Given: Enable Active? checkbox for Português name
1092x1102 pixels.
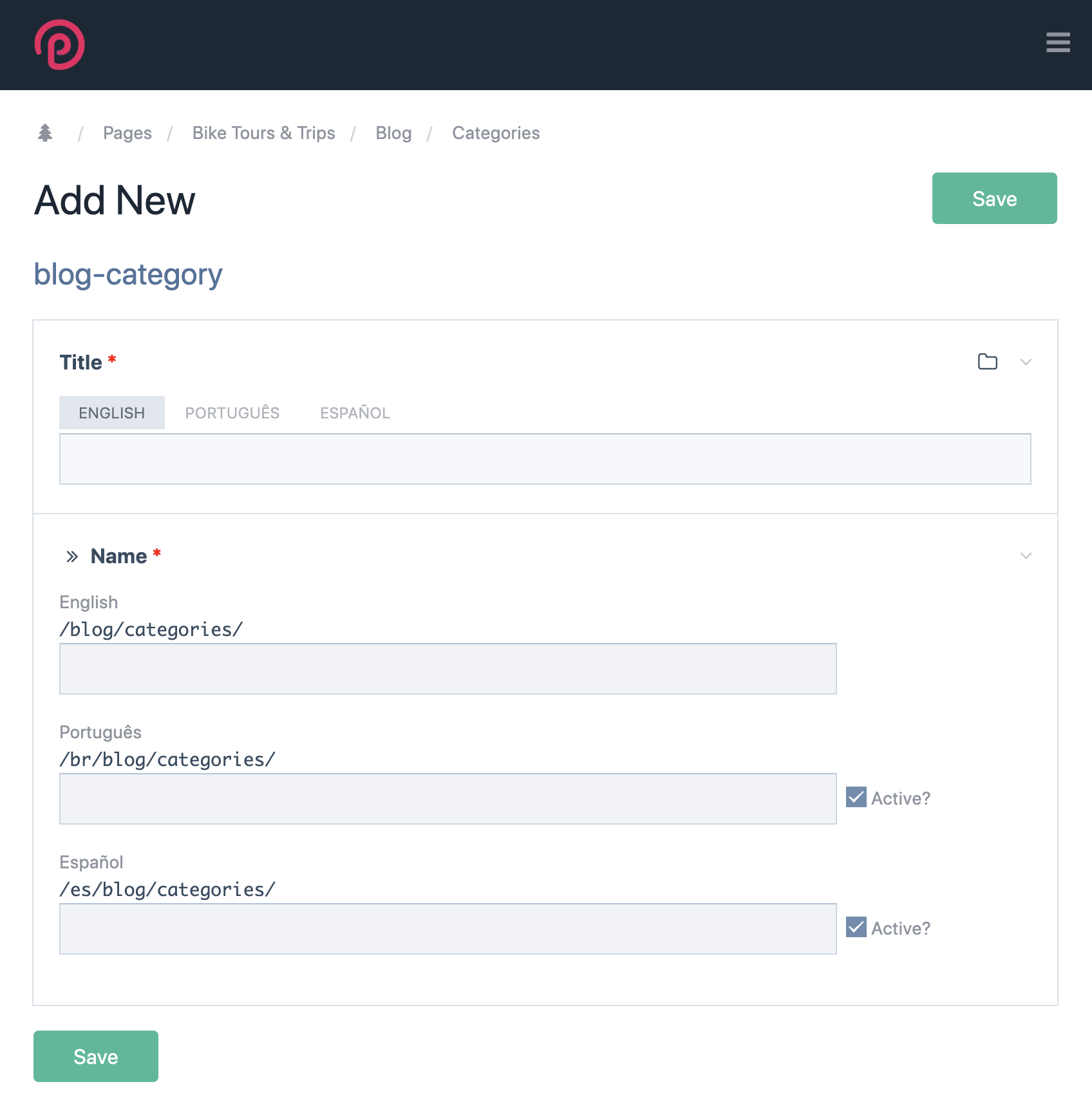Looking at the screenshot, I should (x=855, y=798).
